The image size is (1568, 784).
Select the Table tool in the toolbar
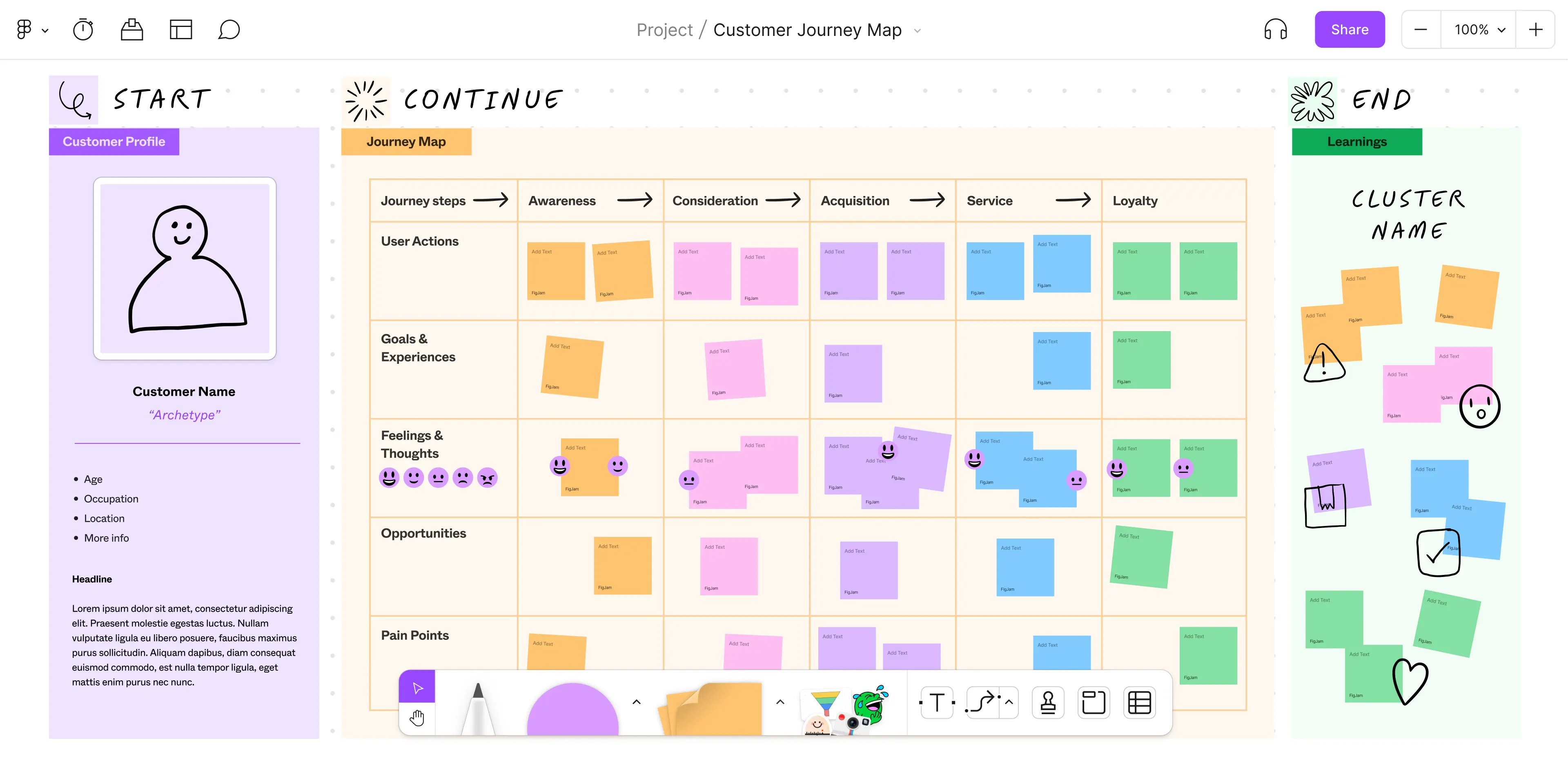(x=1139, y=702)
